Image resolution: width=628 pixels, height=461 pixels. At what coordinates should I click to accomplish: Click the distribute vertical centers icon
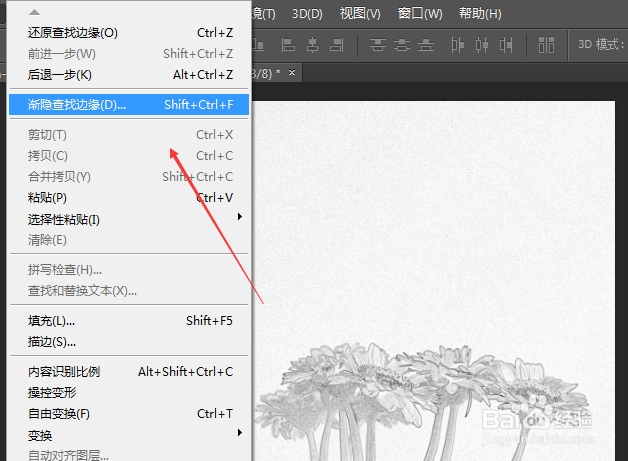click(402, 45)
